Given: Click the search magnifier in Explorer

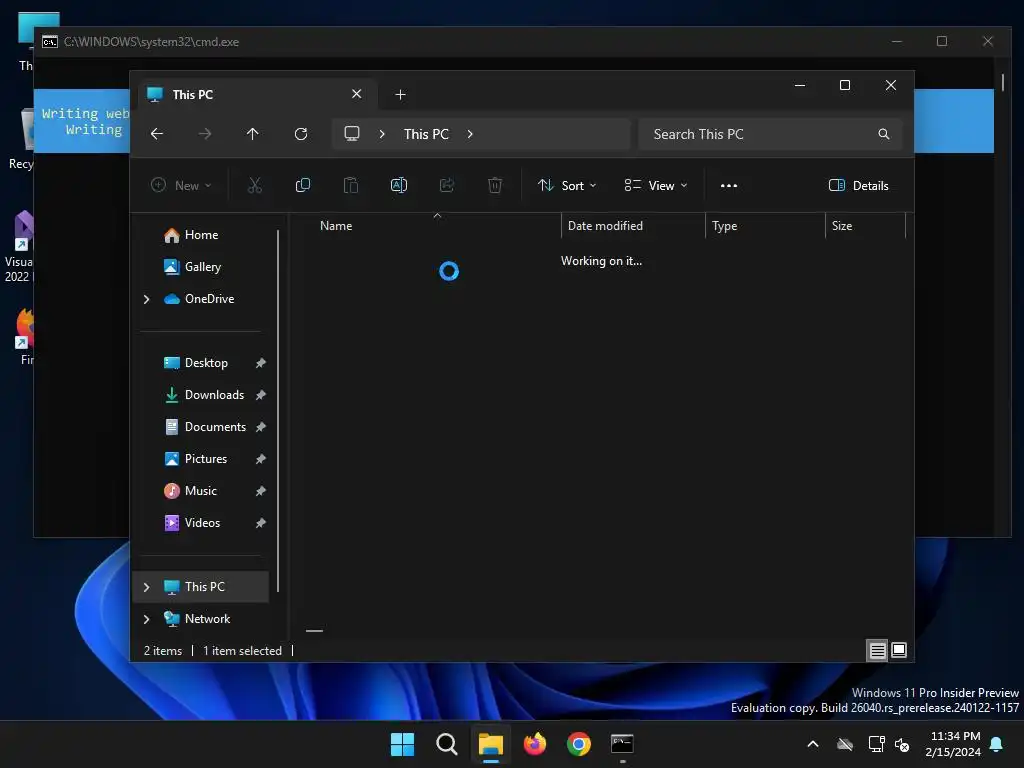Looking at the screenshot, I should [884, 134].
